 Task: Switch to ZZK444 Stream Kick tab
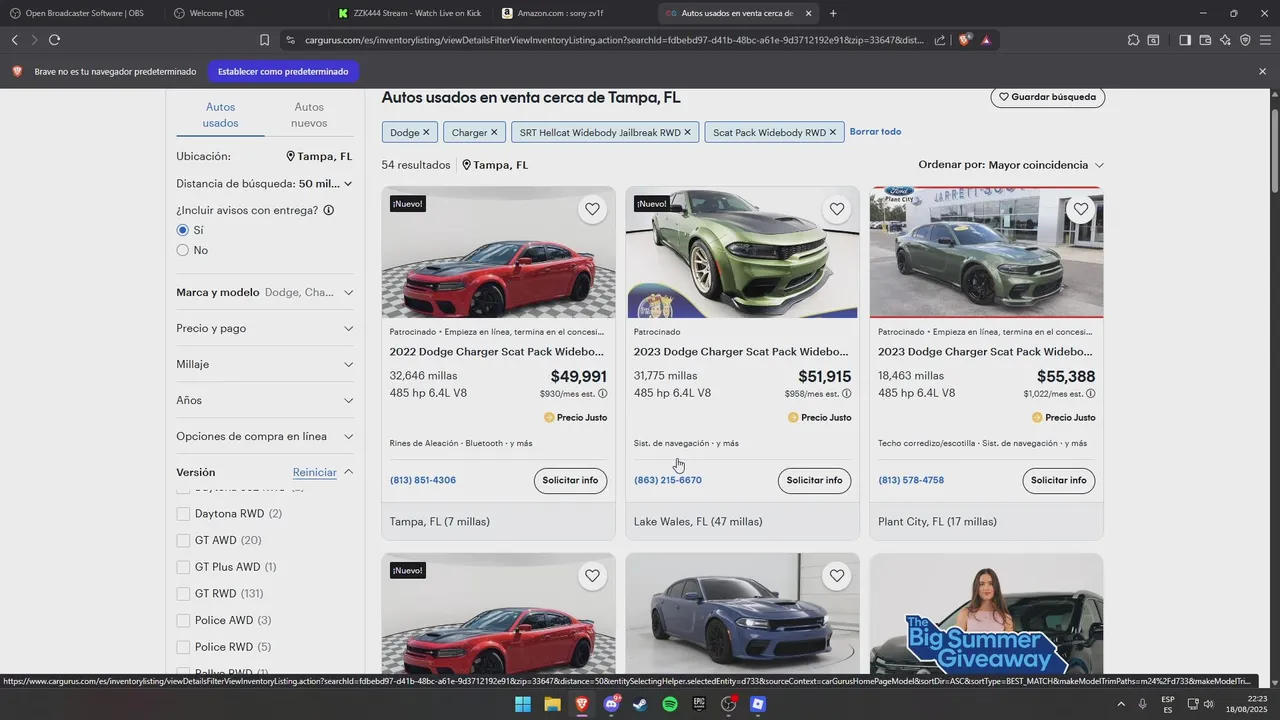[410, 13]
